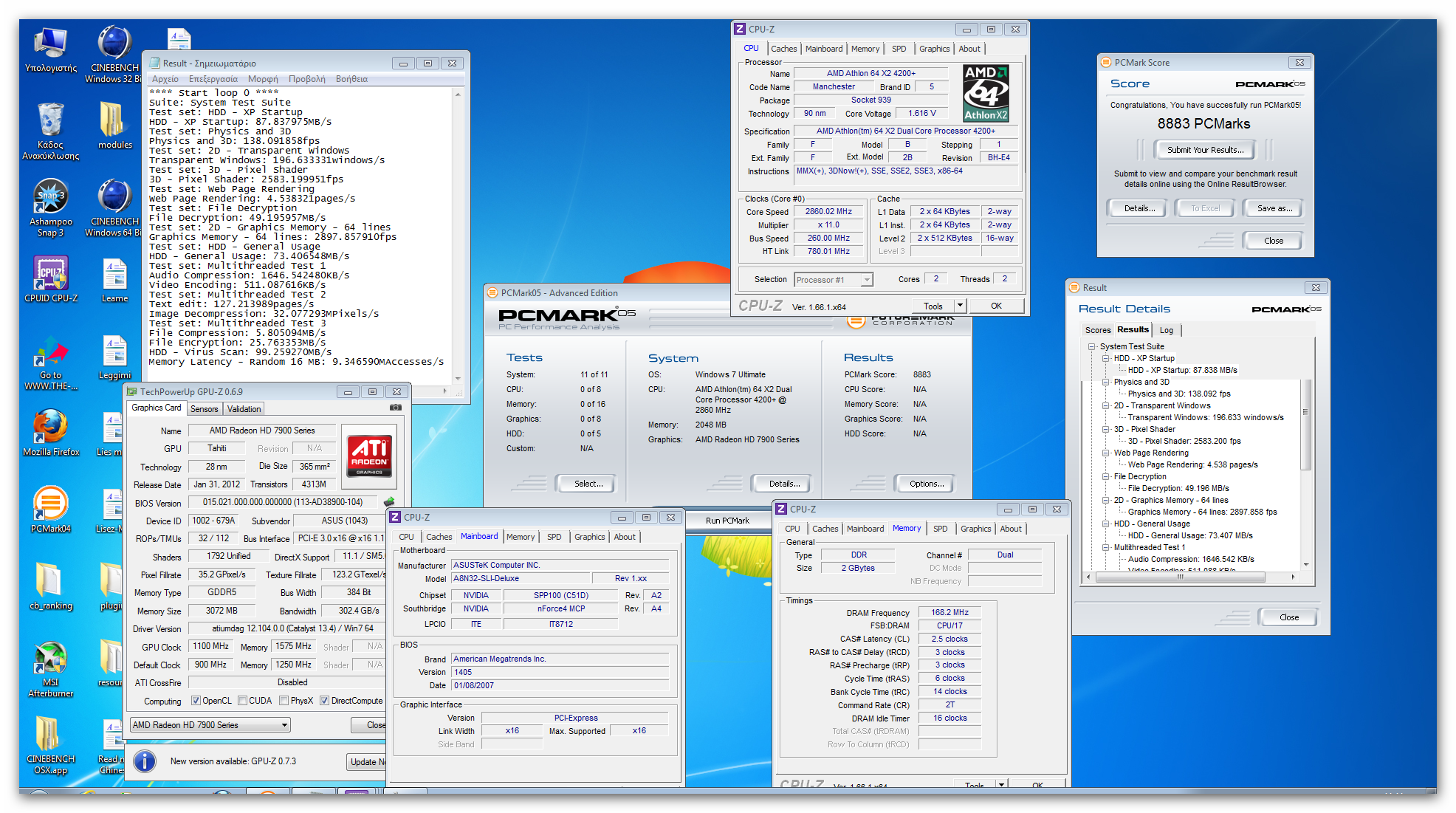The height and width of the screenshot is (813, 1456).
Task: Open the Μορφή menu in Notepad
Action: coord(263,79)
